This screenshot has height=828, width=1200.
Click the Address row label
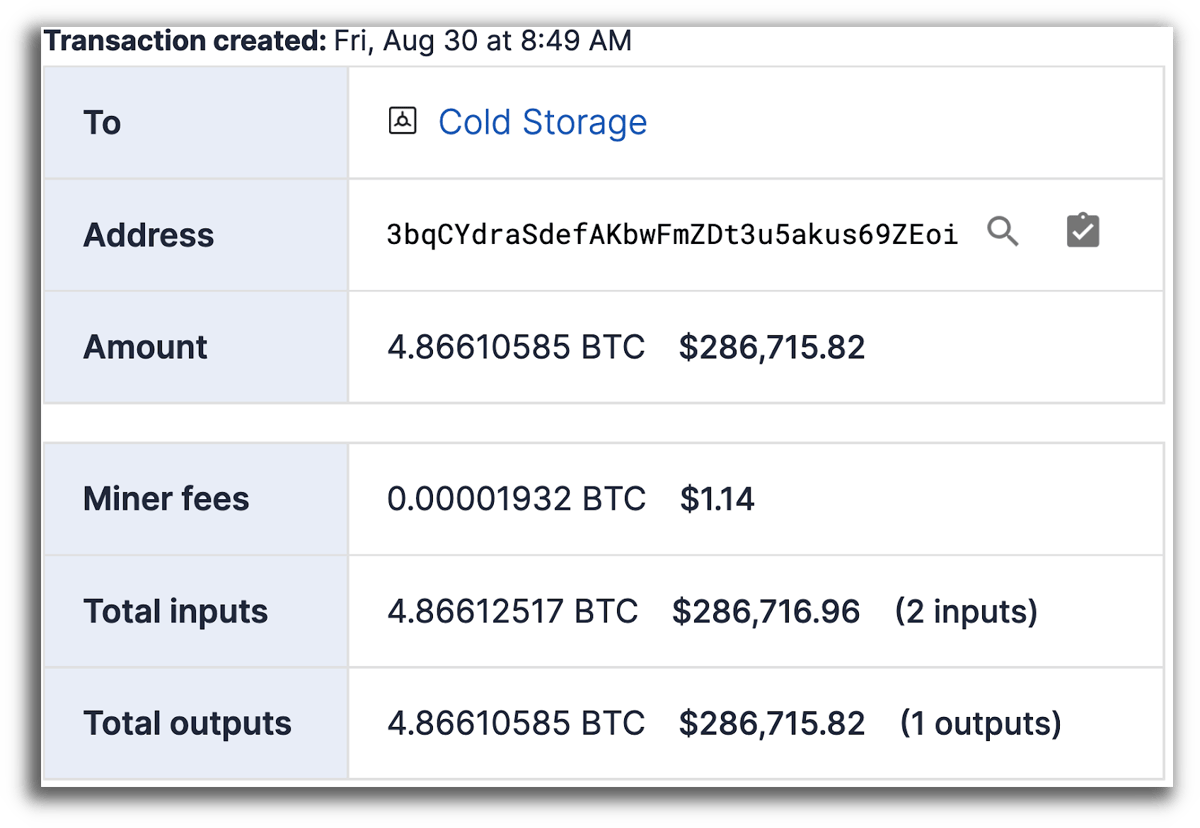click(x=148, y=235)
